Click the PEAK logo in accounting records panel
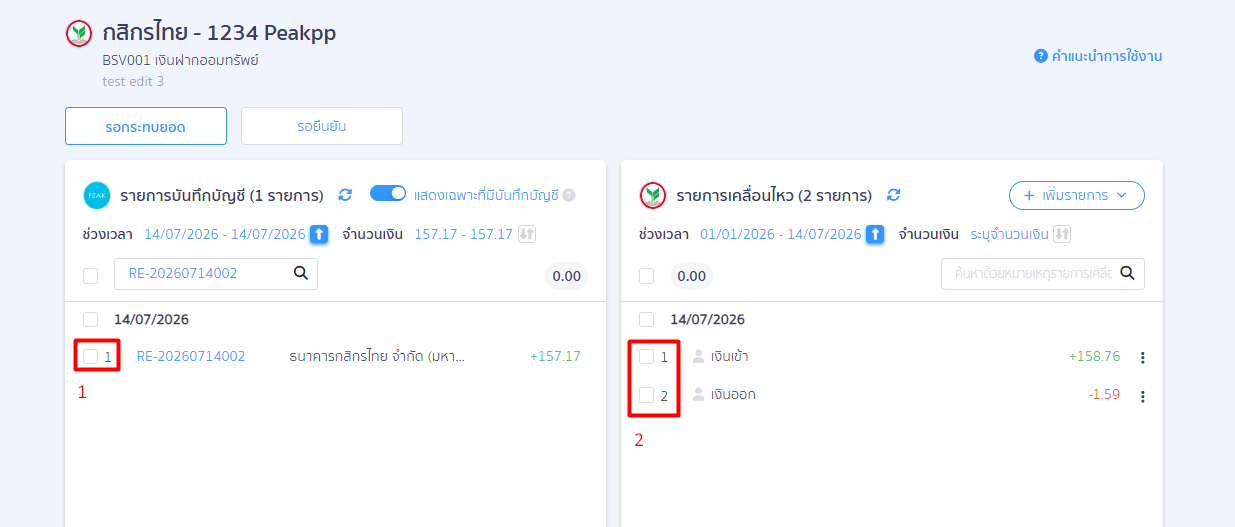 tap(97, 195)
